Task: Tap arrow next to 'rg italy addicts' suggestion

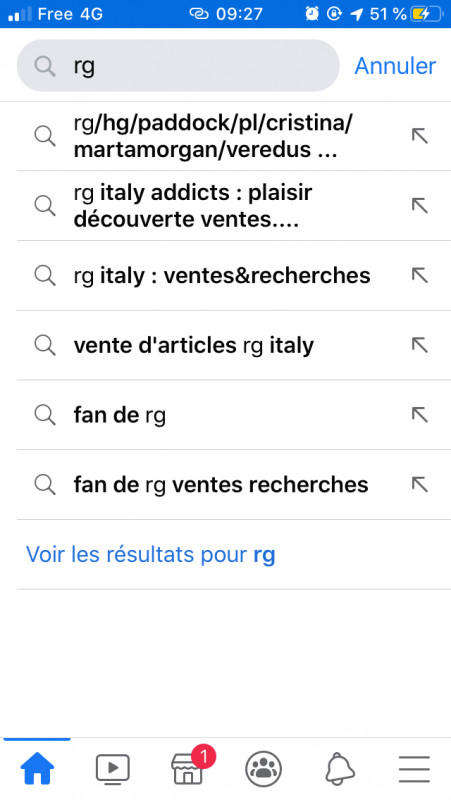Action: click(x=419, y=206)
